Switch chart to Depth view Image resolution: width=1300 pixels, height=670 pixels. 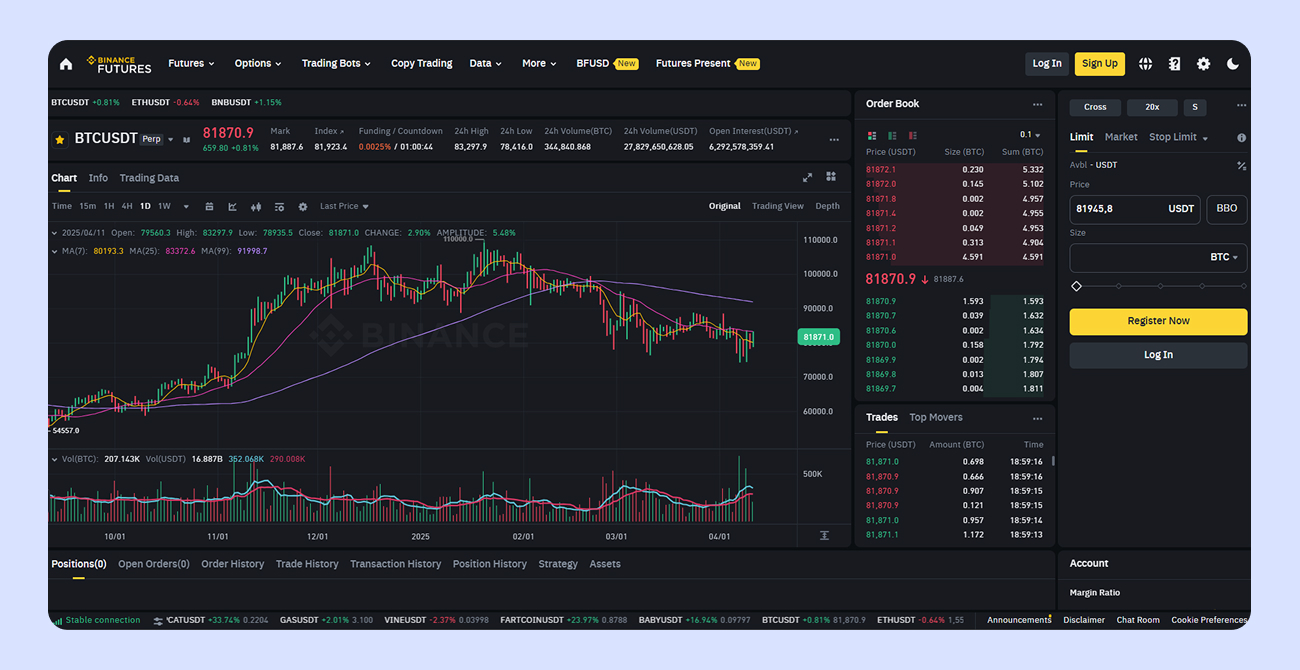tap(828, 207)
